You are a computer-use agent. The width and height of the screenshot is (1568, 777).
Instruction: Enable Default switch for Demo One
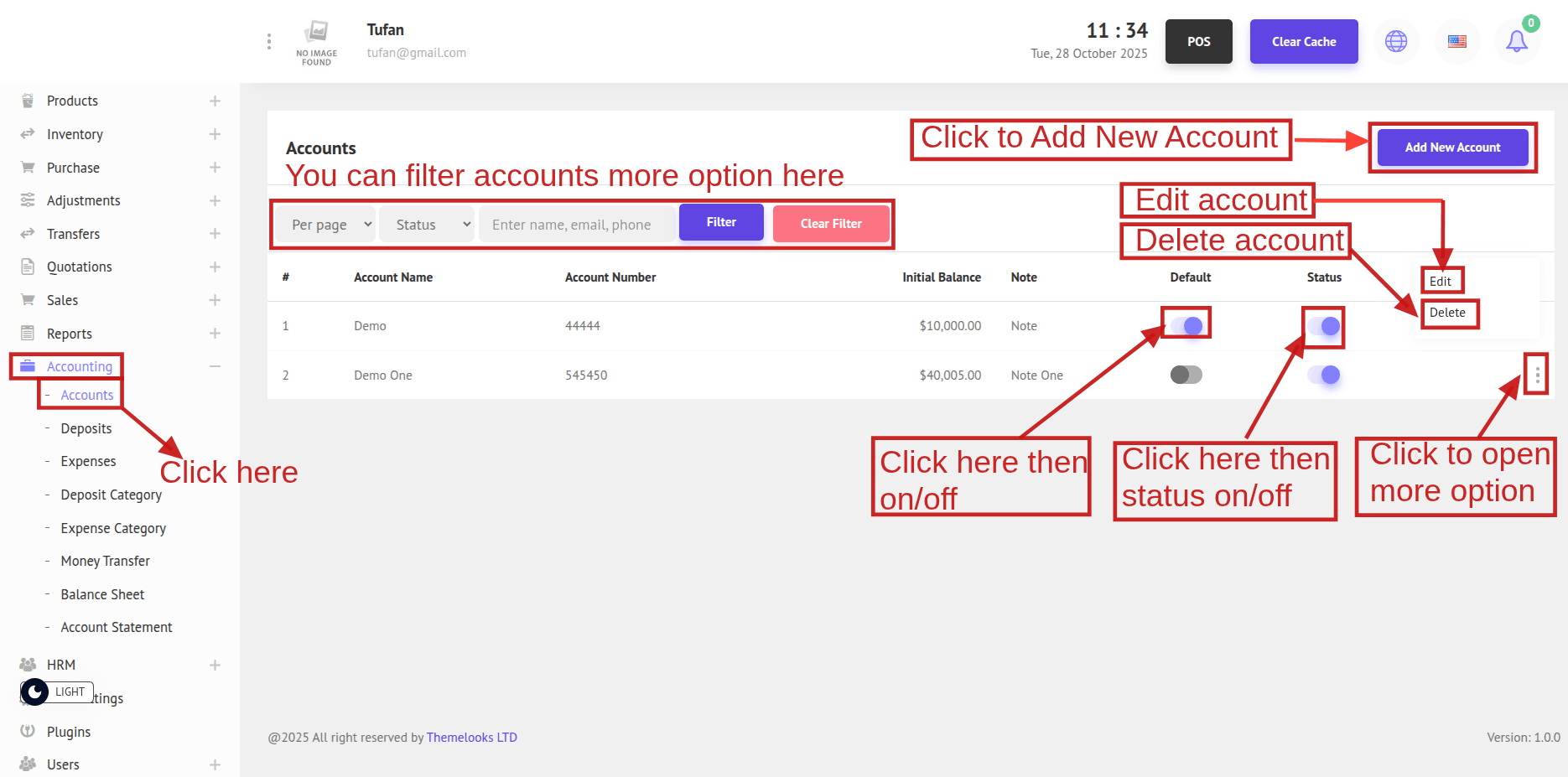pos(1186,375)
